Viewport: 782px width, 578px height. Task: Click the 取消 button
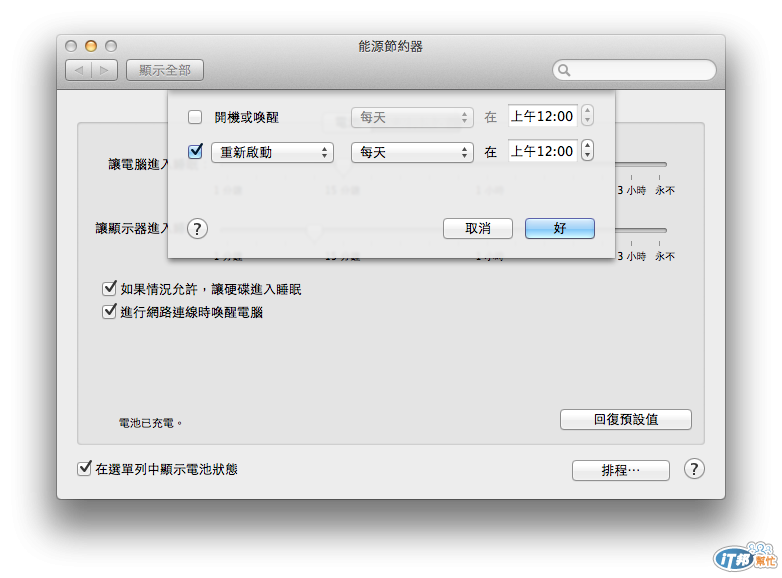[478, 228]
